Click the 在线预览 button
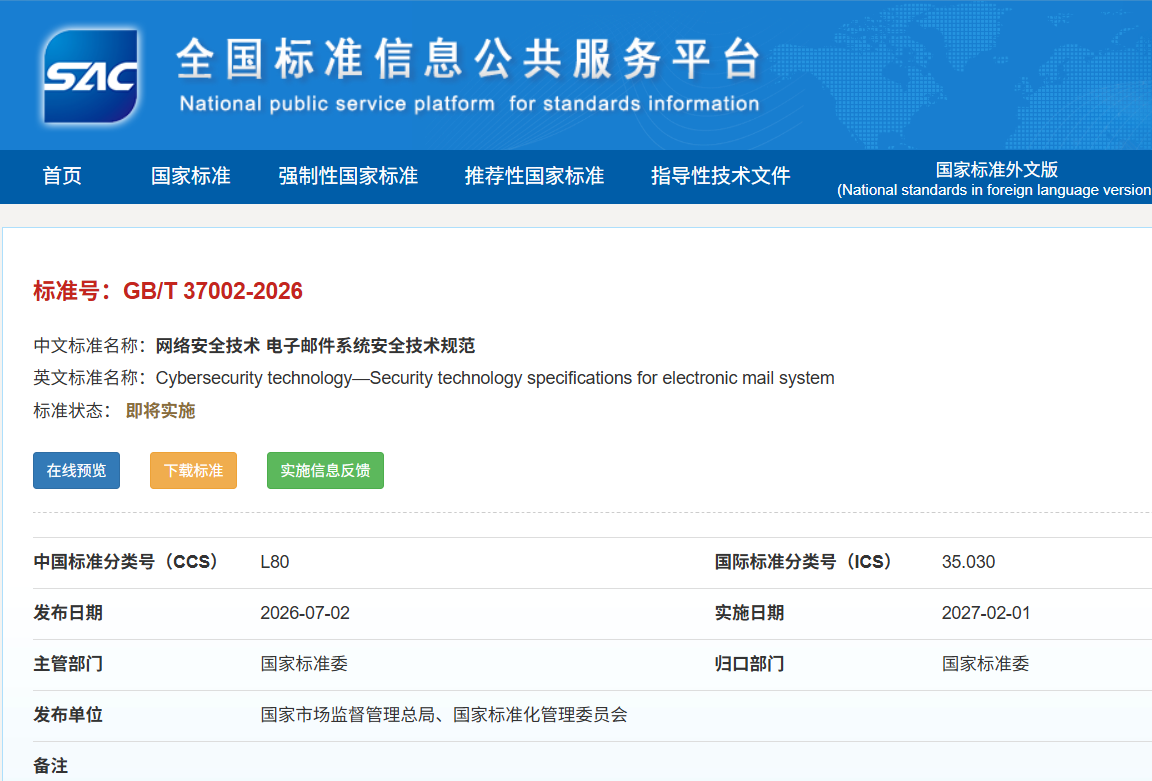This screenshot has height=781, width=1152. pyautogui.click(x=76, y=470)
